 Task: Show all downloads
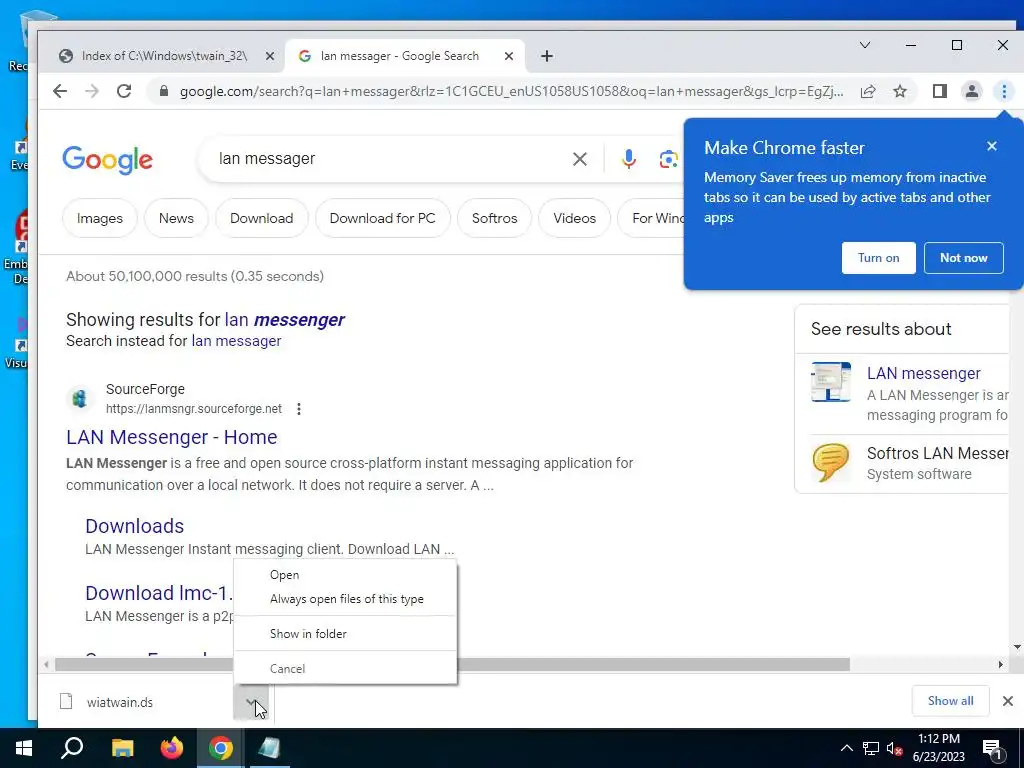[950, 701]
